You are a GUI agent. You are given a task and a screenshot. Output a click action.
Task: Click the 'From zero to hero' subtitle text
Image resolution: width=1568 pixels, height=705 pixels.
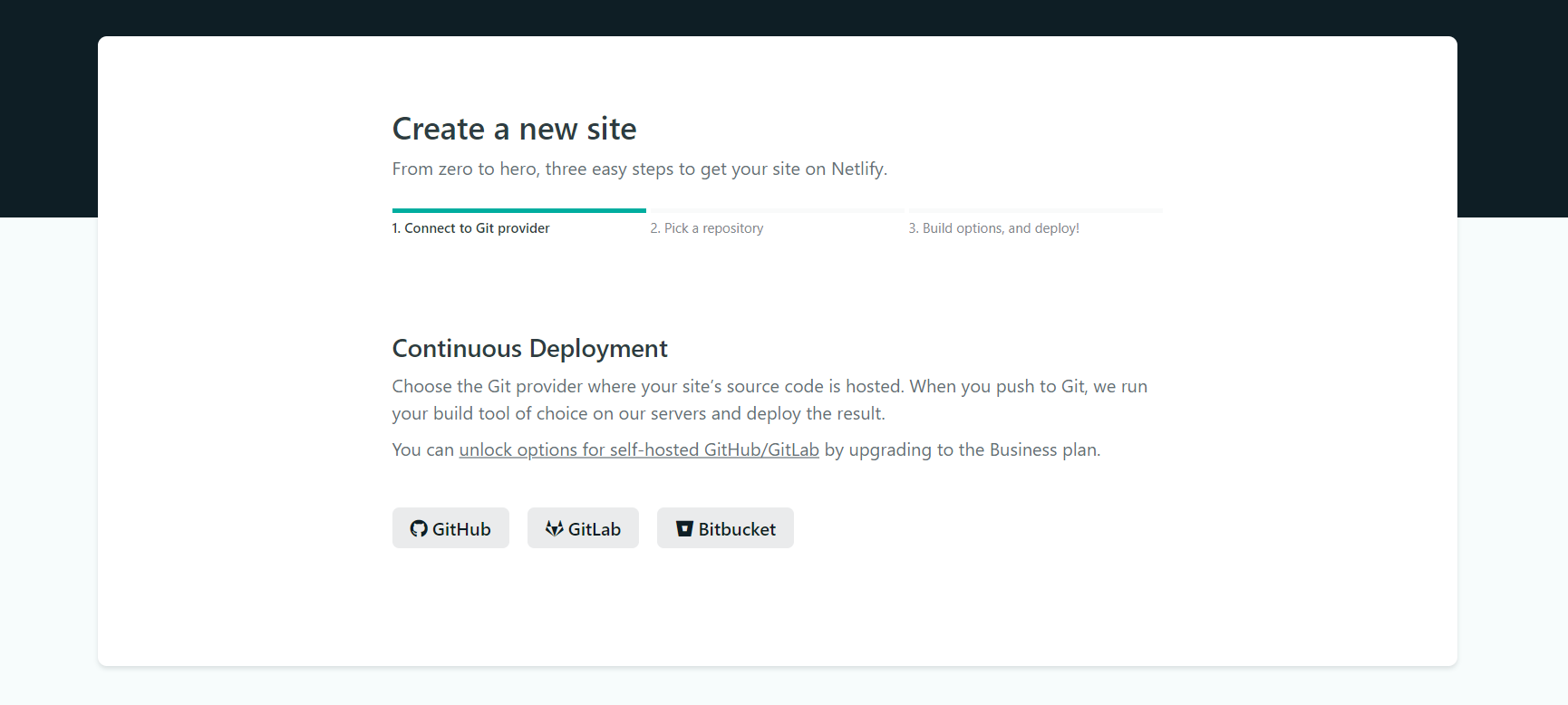pyautogui.click(x=640, y=169)
